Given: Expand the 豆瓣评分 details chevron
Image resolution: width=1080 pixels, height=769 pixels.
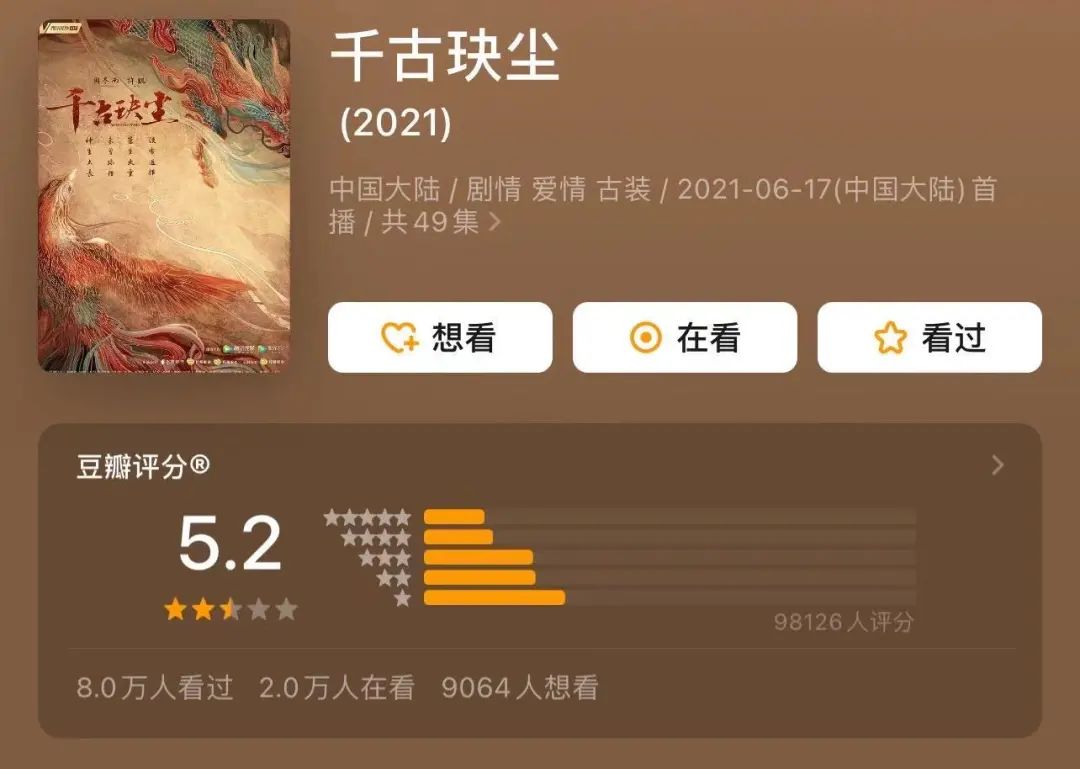Looking at the screenshot, I should click(x=997, y=466).
